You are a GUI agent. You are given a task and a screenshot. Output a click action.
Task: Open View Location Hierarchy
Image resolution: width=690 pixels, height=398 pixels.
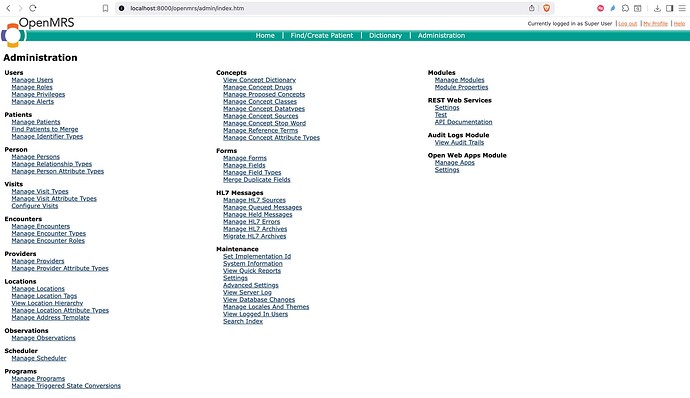47,303
